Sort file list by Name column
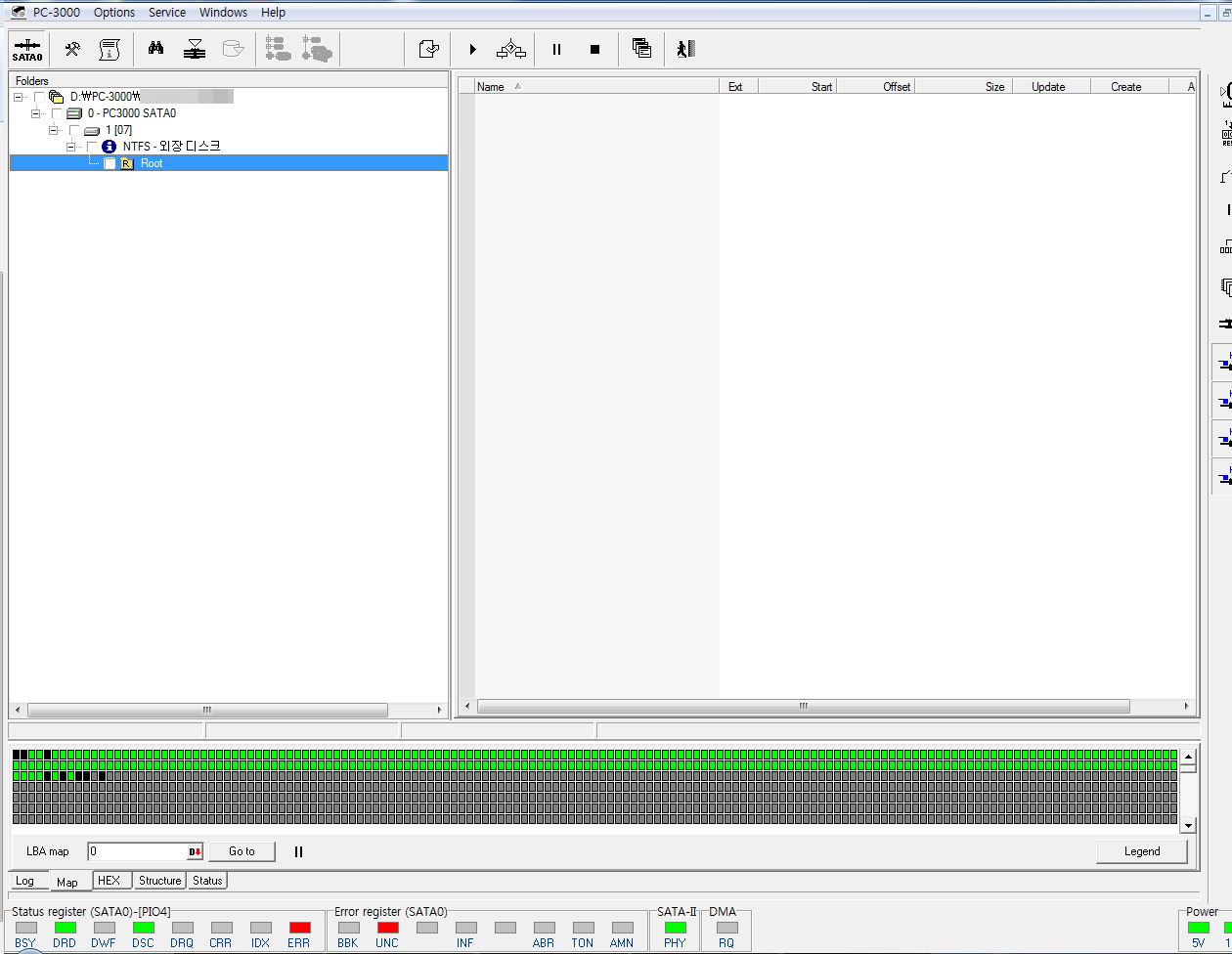This screenshot has width=1232, height=954. 596,87
